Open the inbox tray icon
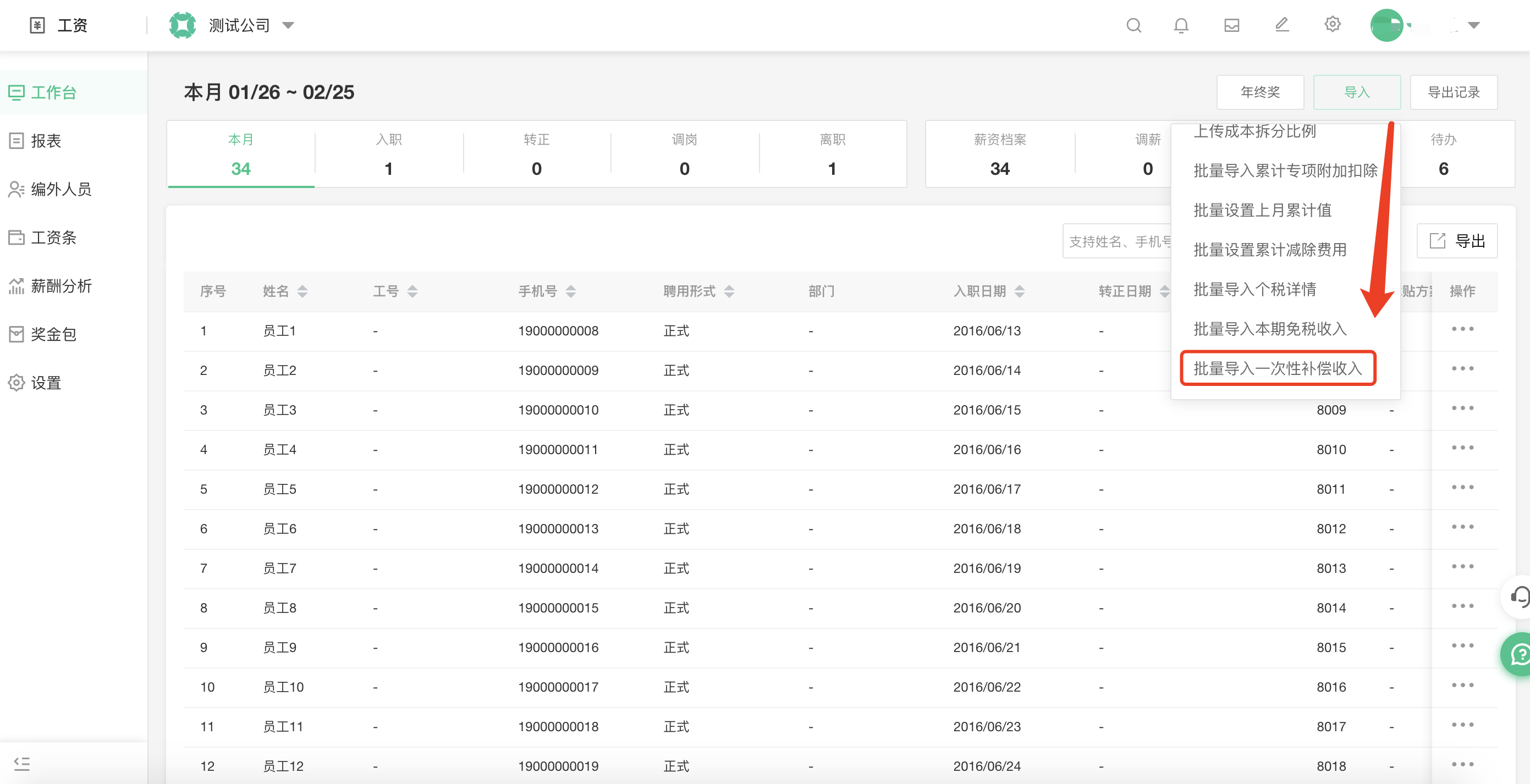The width and height of the screenshot is (1530, 784). (x=1232, y=25)
